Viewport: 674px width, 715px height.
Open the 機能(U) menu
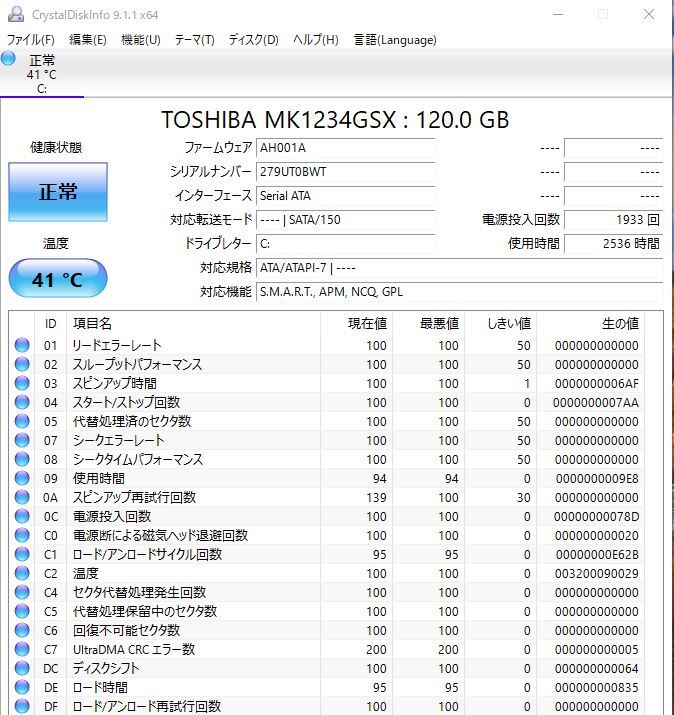point(140,40)
